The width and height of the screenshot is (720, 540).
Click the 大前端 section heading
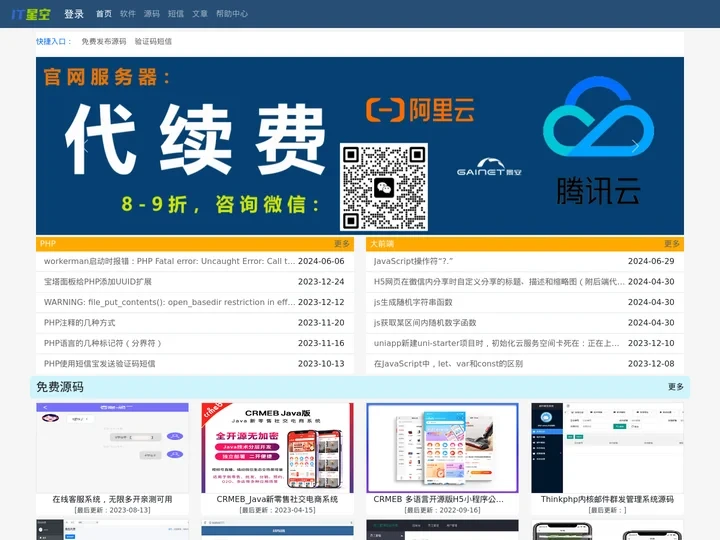(x=382, y=244)
